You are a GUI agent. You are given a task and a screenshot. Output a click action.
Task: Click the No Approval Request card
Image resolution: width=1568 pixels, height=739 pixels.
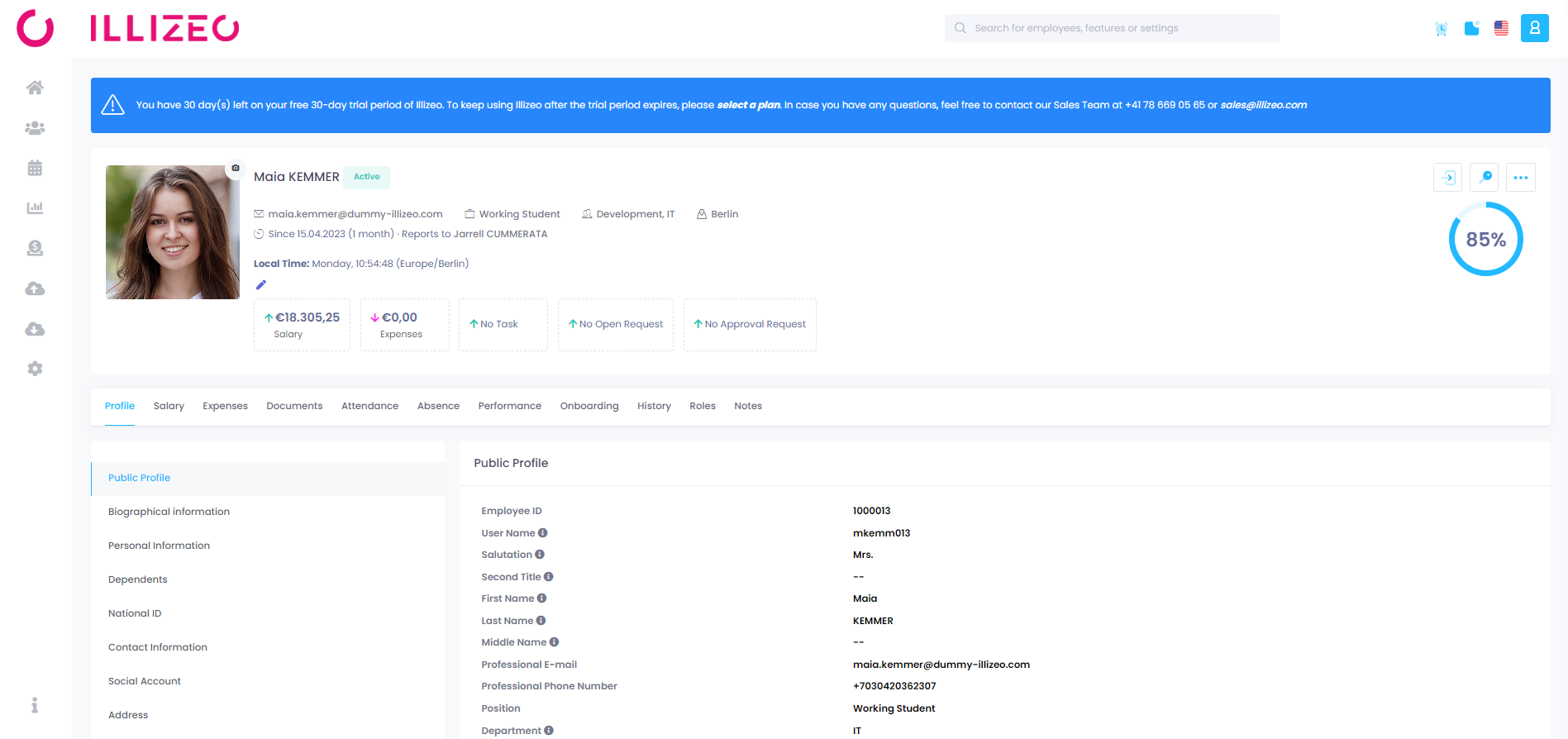click(x=750, y=325)
